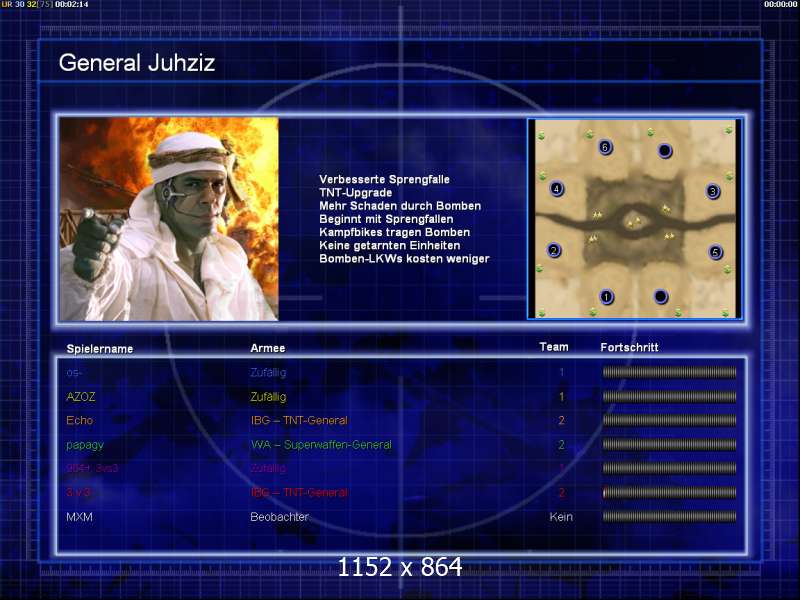Click the General Juhziz title text

coord(137,63)
